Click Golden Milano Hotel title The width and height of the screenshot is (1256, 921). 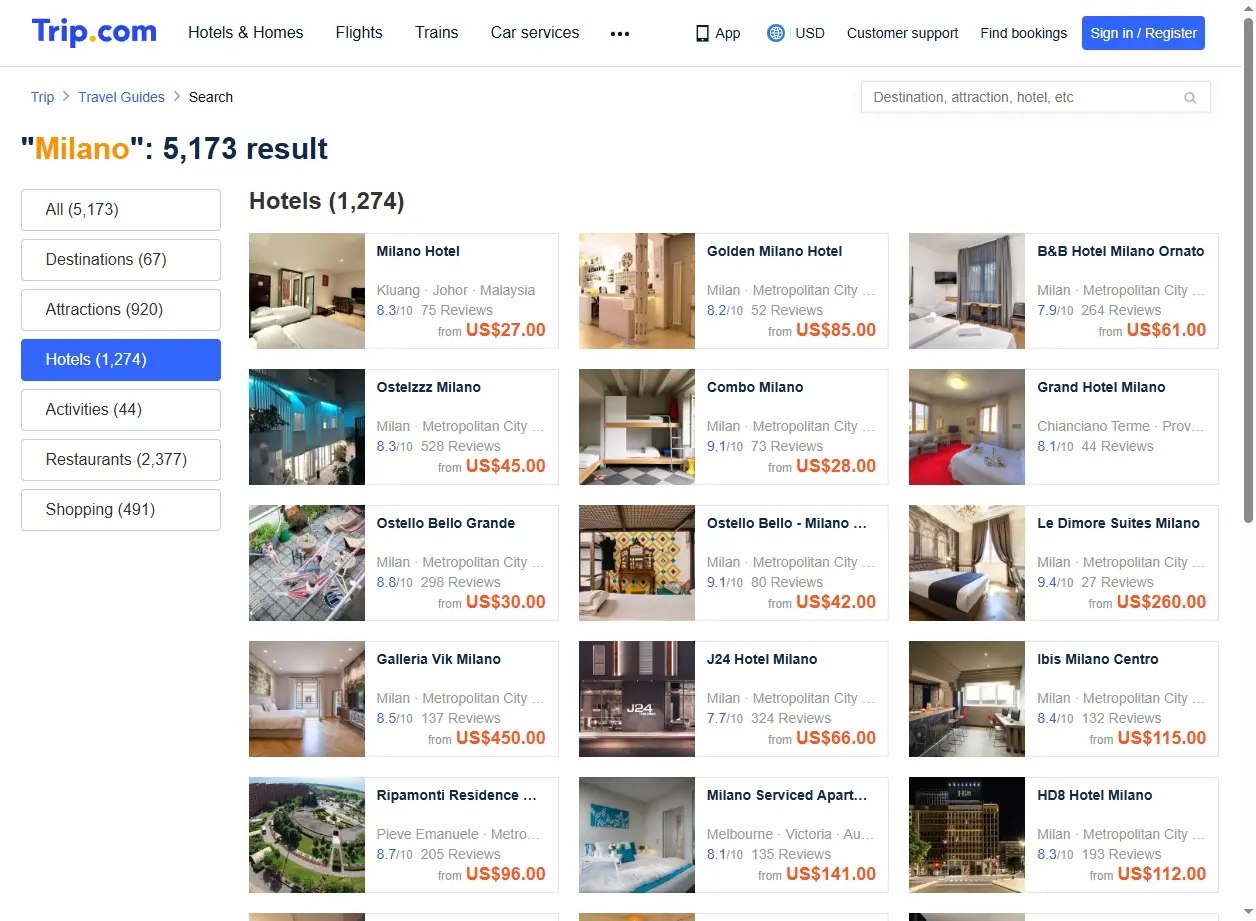point(774,251)
